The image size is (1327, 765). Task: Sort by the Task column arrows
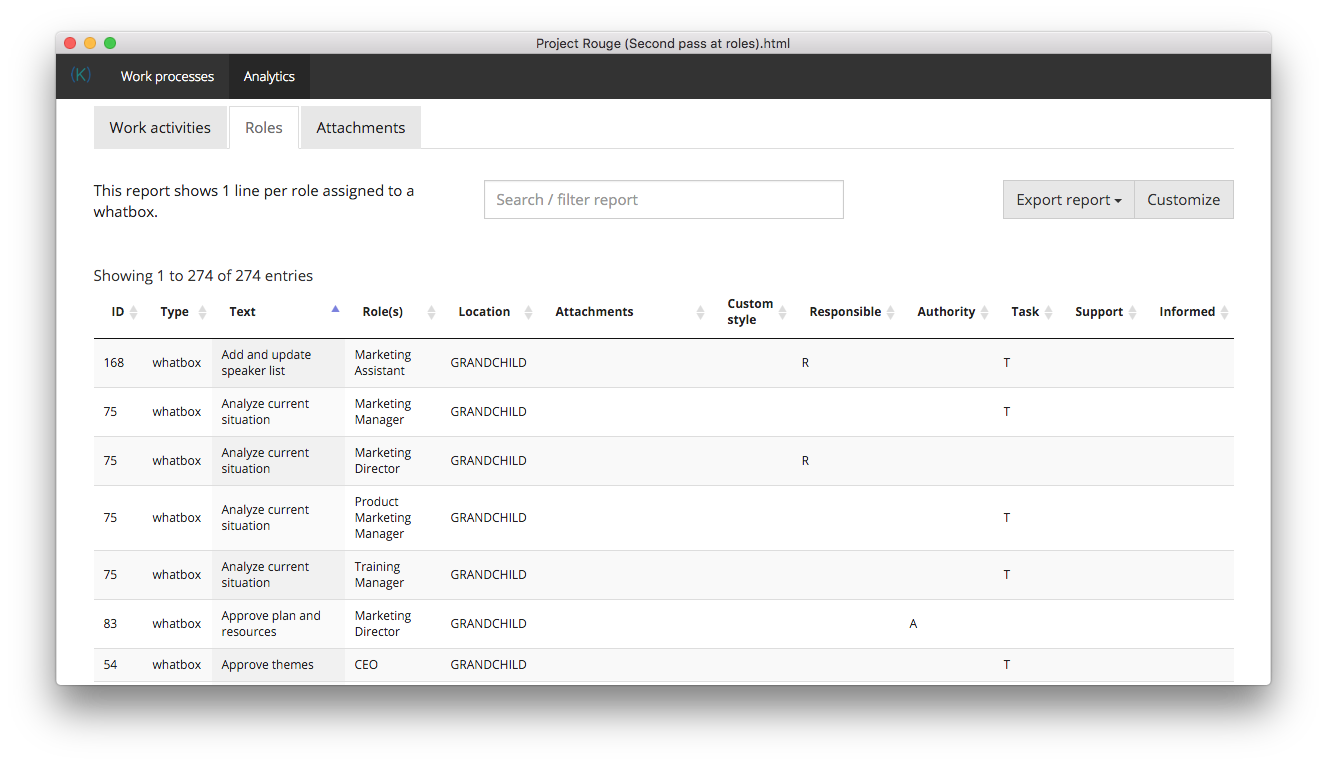tap(1048, 312)
